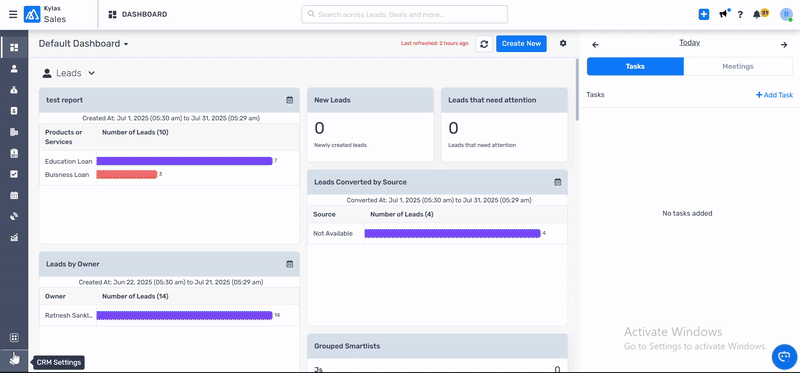
Task: Click Number of Leads (14) header
Action: 135,296
